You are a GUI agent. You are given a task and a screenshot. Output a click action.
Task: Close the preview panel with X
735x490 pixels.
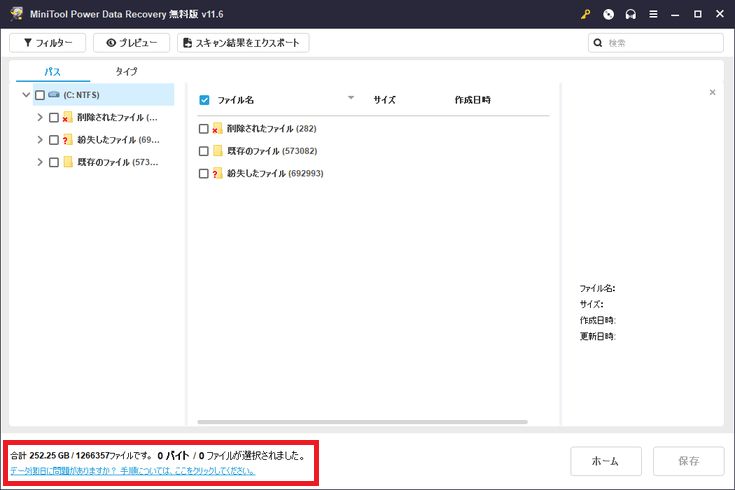[x=712, y=92]
